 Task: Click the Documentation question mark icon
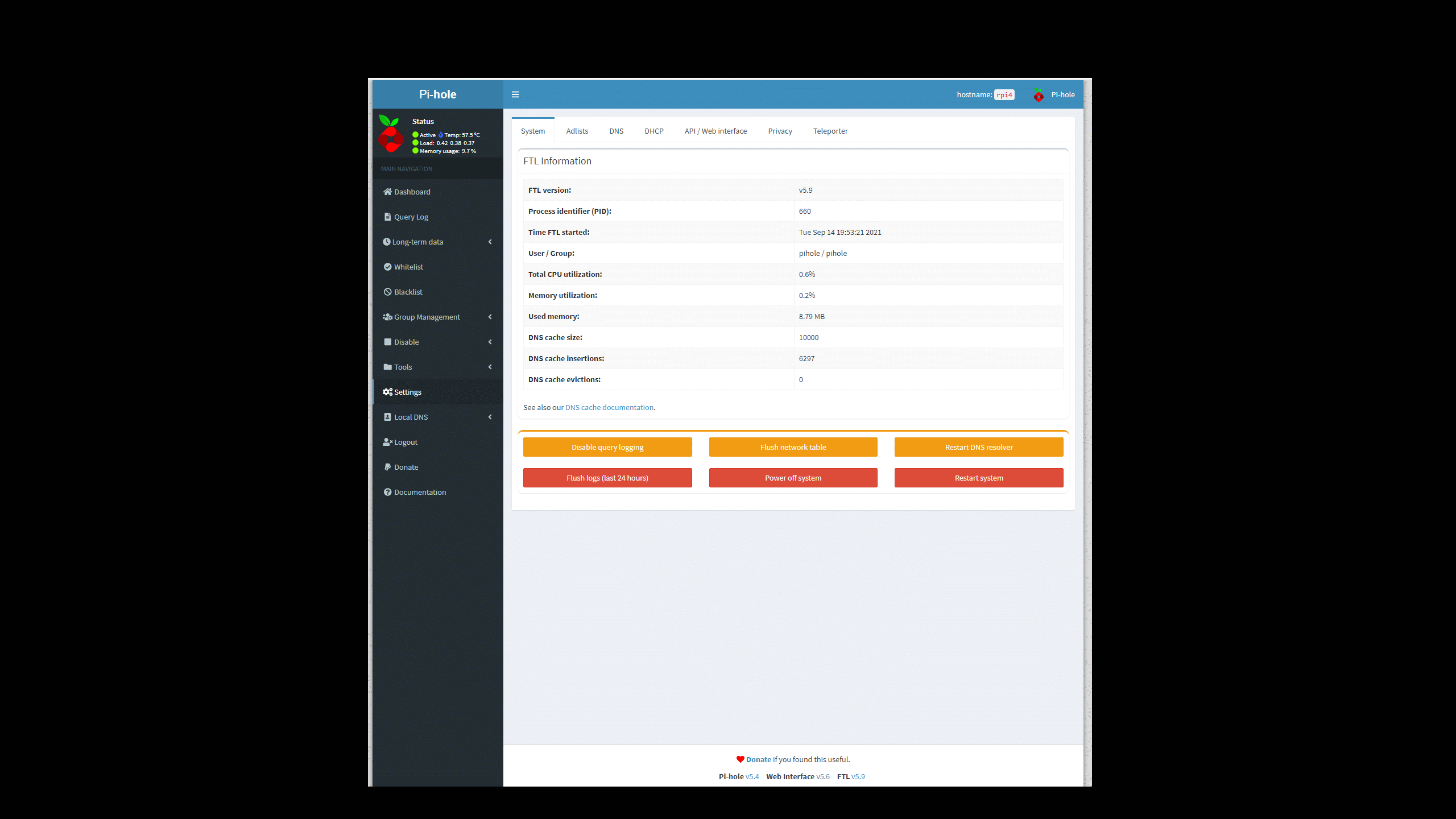(x=387, y=492)
